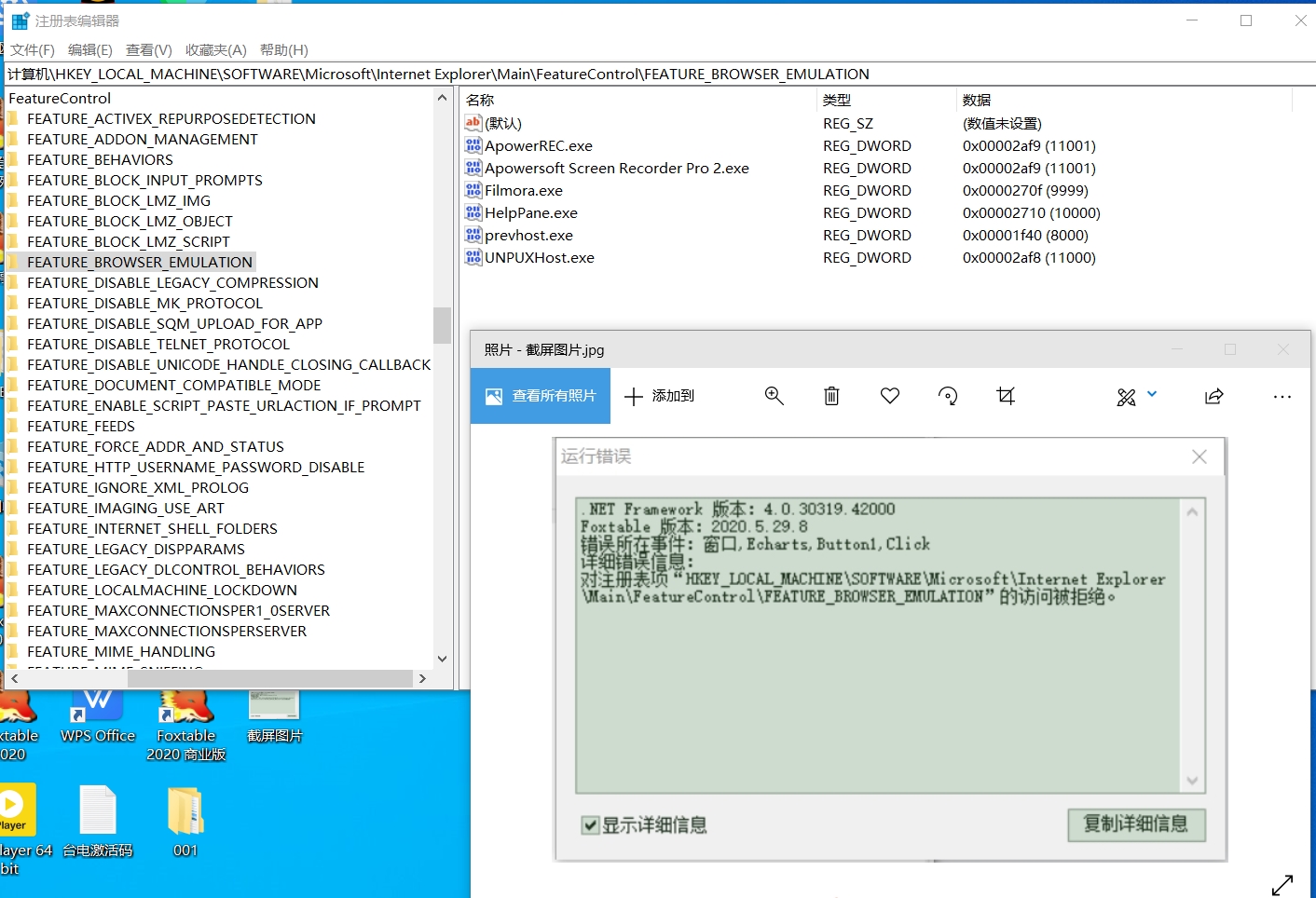Click the share icon in Photos
1316x898 pixels.
pyautogui.click(x=1213, y=396)
